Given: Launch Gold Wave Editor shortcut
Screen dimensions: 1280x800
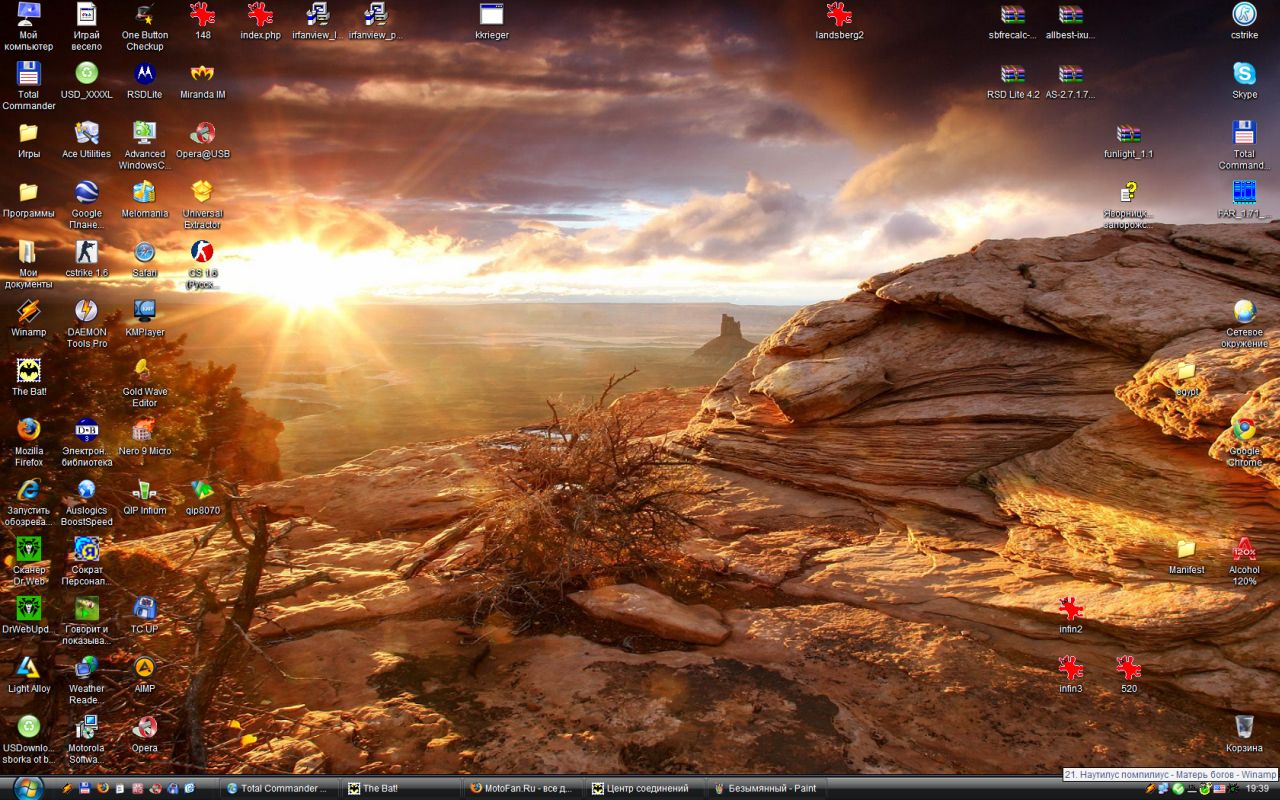Looking at the screenshot, I should pos(145,383).
